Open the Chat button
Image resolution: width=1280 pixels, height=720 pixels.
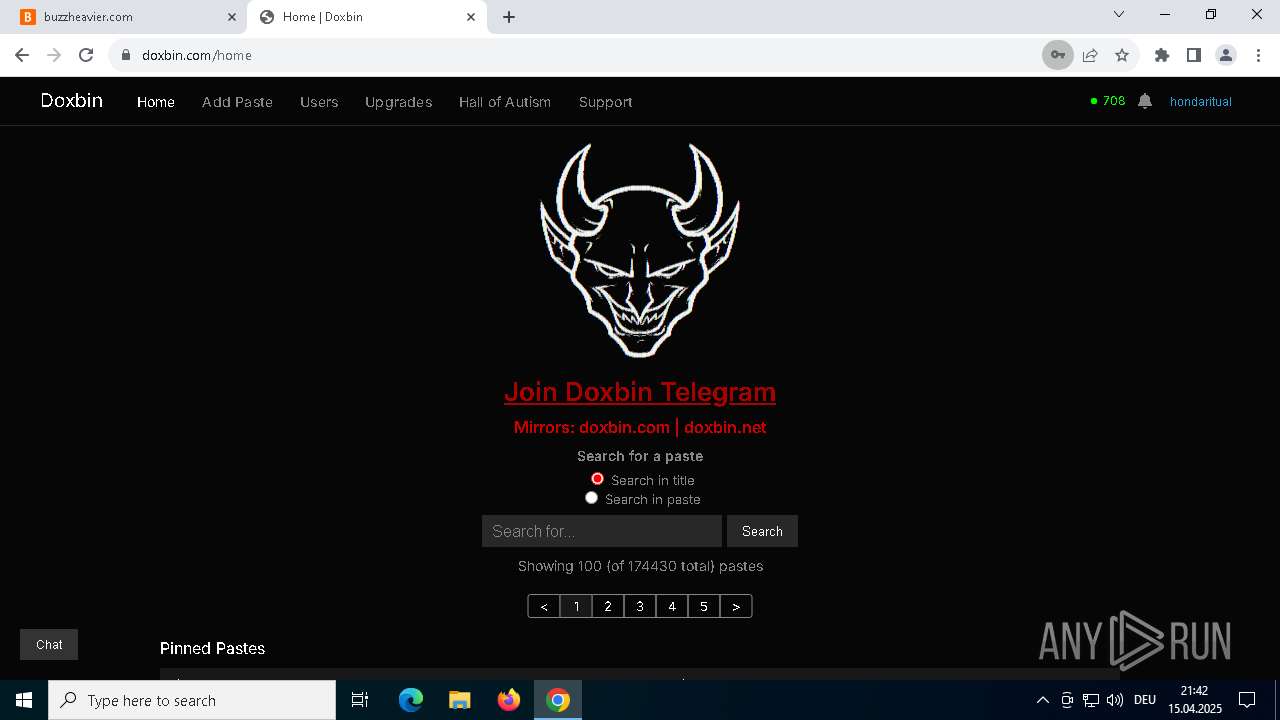click(49, 645)
